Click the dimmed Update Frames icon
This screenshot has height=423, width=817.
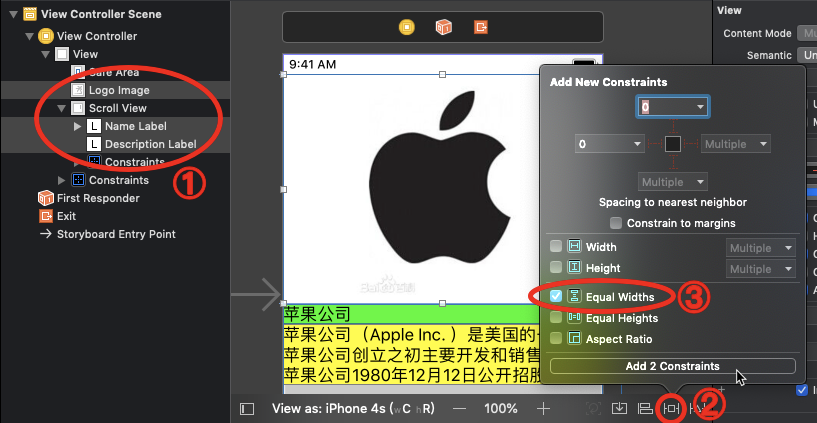tap(593, 409)
